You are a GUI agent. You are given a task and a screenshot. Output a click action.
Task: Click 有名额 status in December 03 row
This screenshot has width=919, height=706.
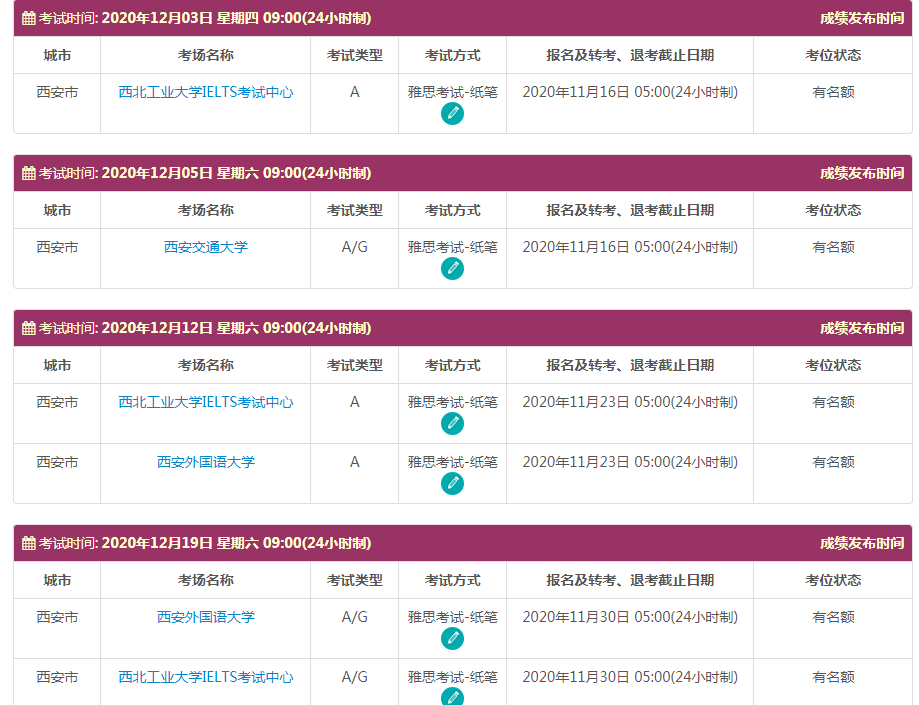833,92
